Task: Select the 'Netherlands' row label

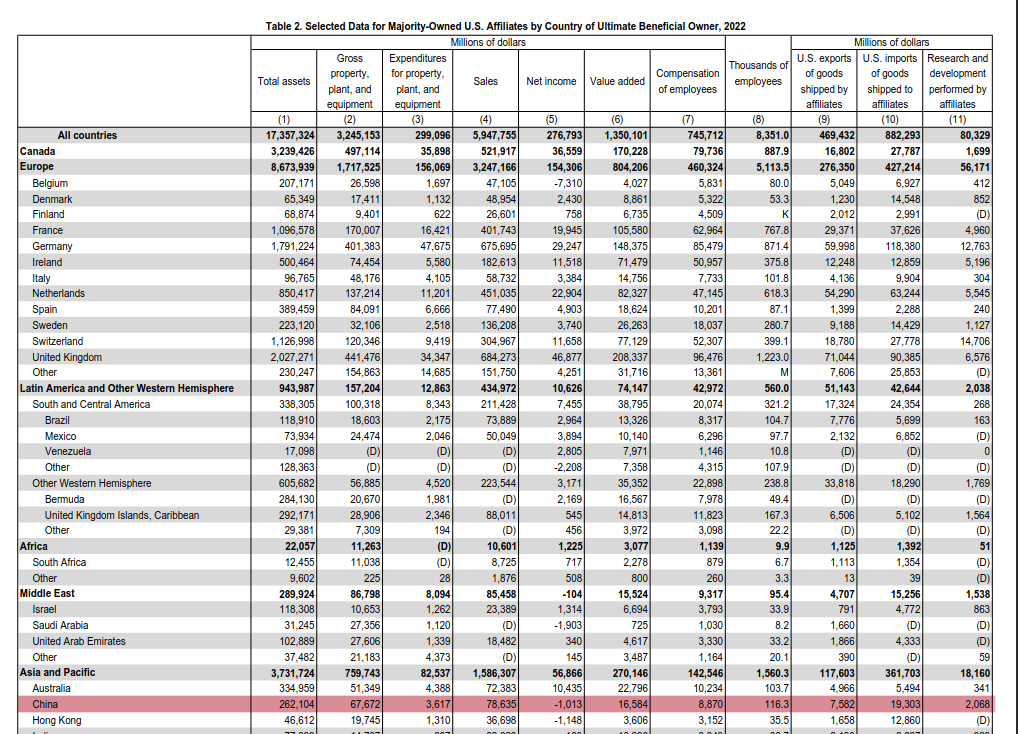Action: click(58, 293)
